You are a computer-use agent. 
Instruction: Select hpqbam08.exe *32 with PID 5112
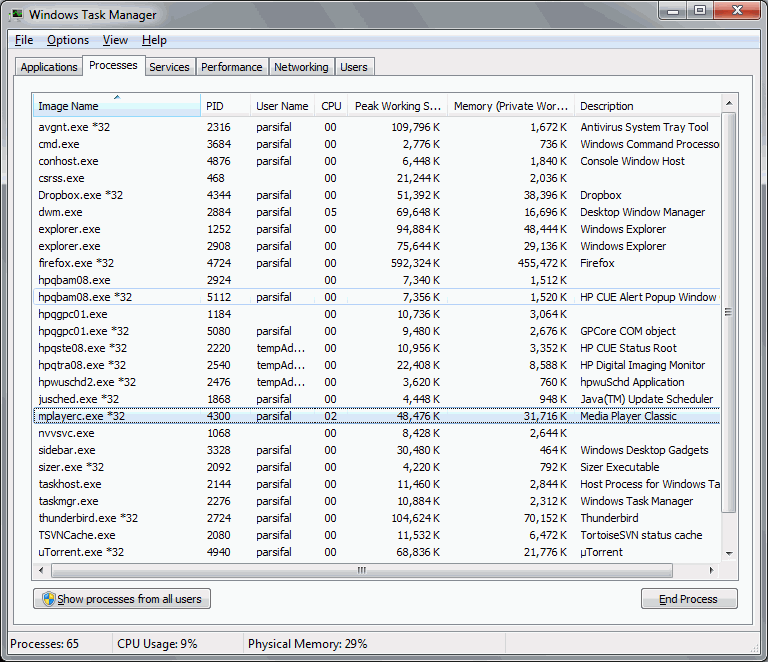coord(377,297)
